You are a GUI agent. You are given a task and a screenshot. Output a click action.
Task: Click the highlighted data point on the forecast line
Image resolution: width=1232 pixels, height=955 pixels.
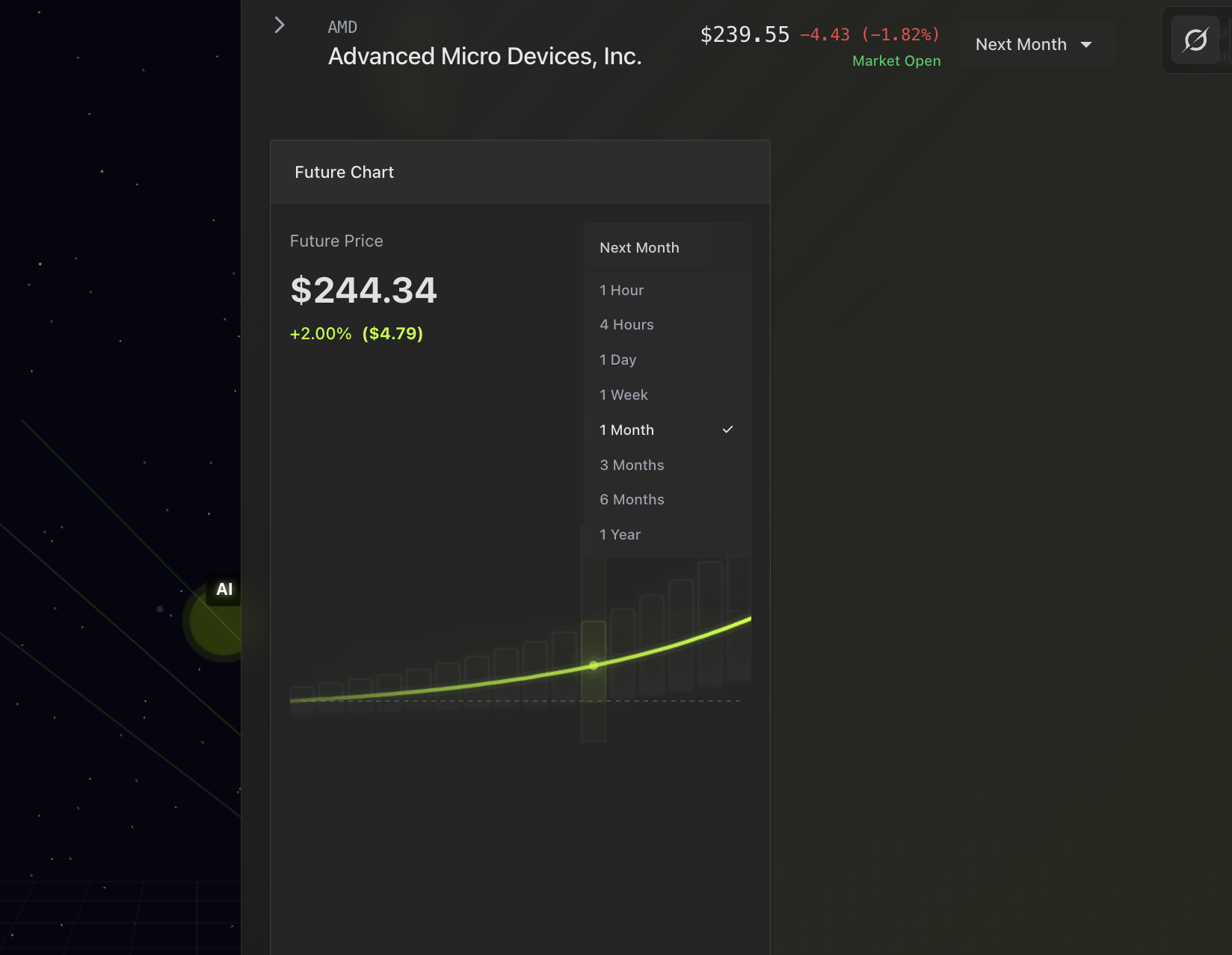pos(593,665)
